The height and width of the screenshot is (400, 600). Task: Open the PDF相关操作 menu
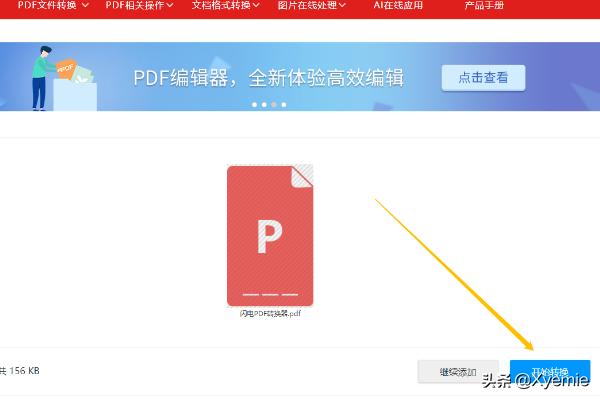pyautogui.click(x=133, y=5)
